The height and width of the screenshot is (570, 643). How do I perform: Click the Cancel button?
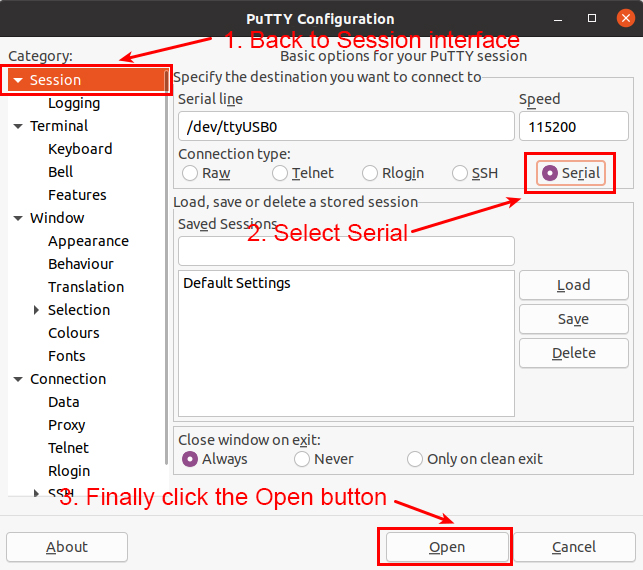point(574,547)
